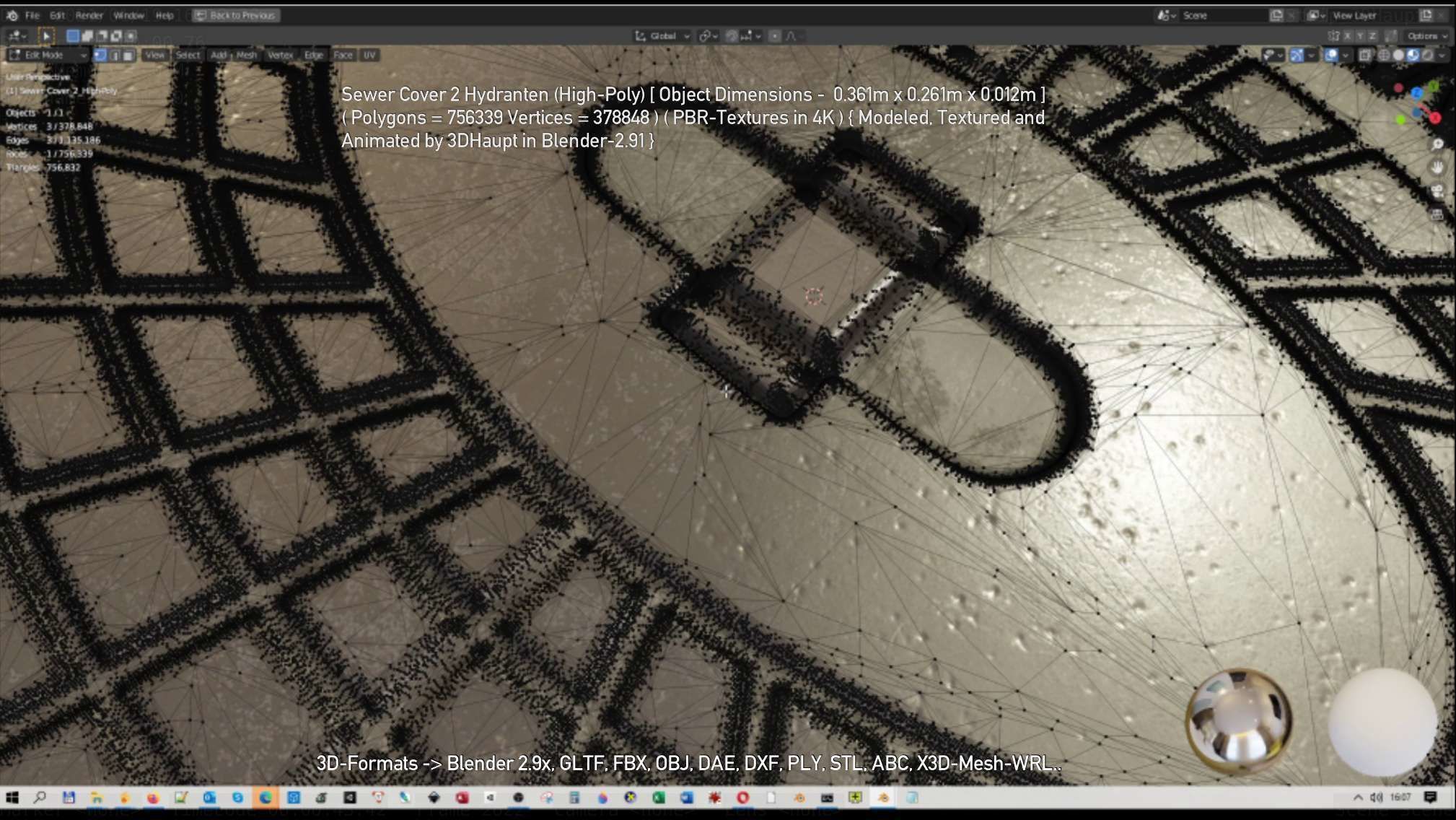Open the Edit Mode dropdown
This screenshot has height=820, width=1456.
(48, 55)
